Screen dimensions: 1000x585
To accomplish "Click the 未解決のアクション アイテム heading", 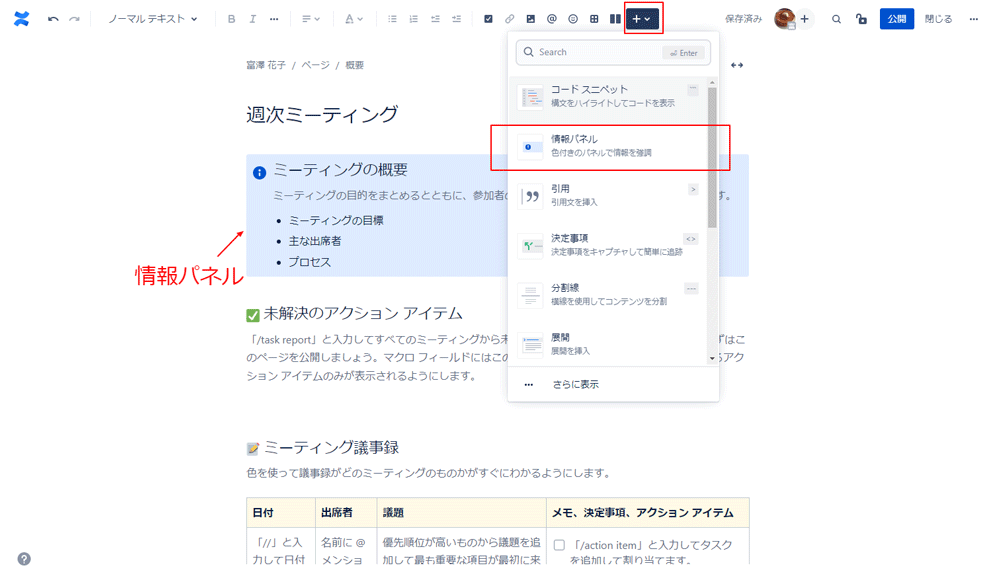I will click(363, 314).
